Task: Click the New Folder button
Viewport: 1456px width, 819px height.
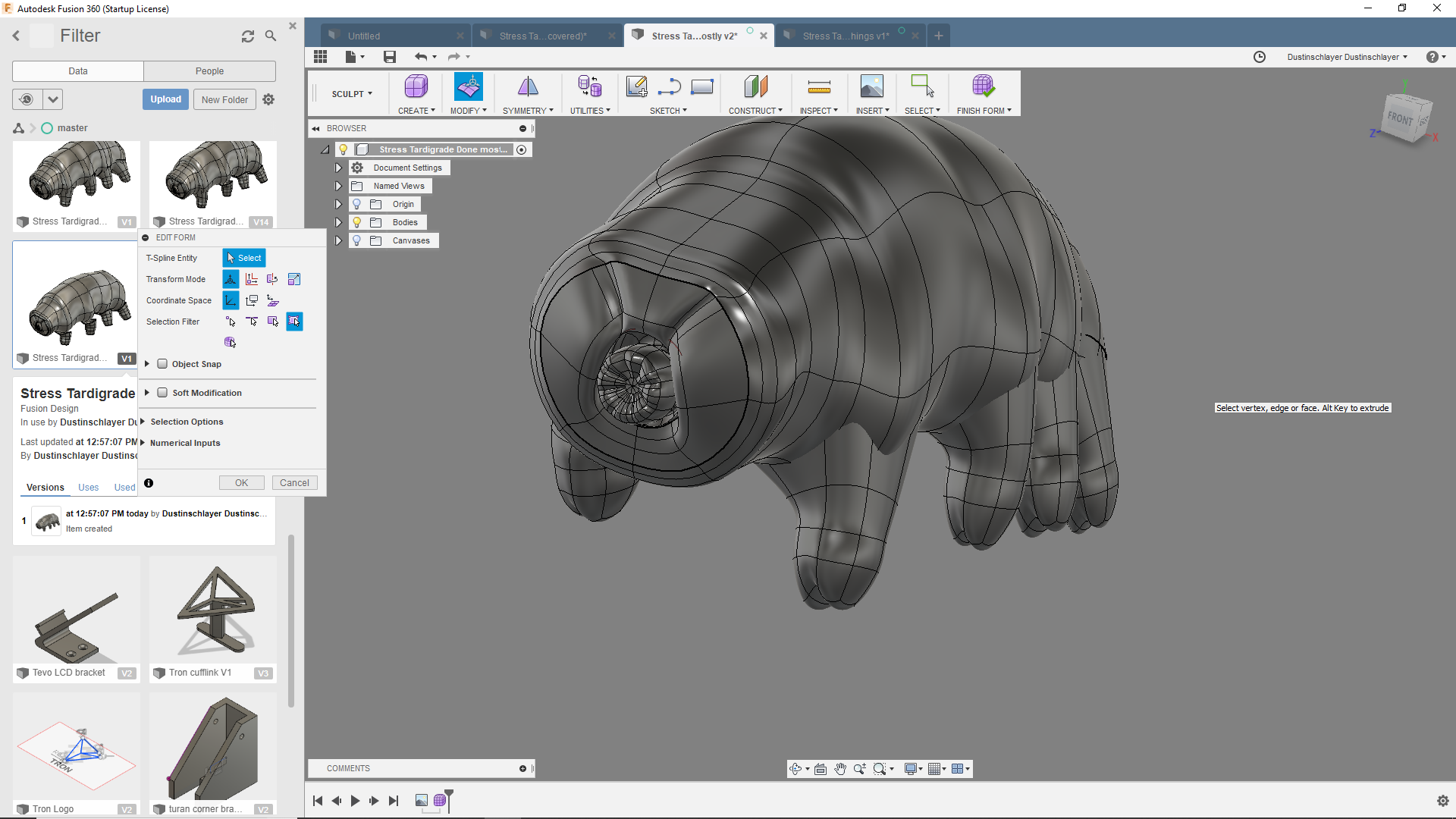Action: point(224,99)
